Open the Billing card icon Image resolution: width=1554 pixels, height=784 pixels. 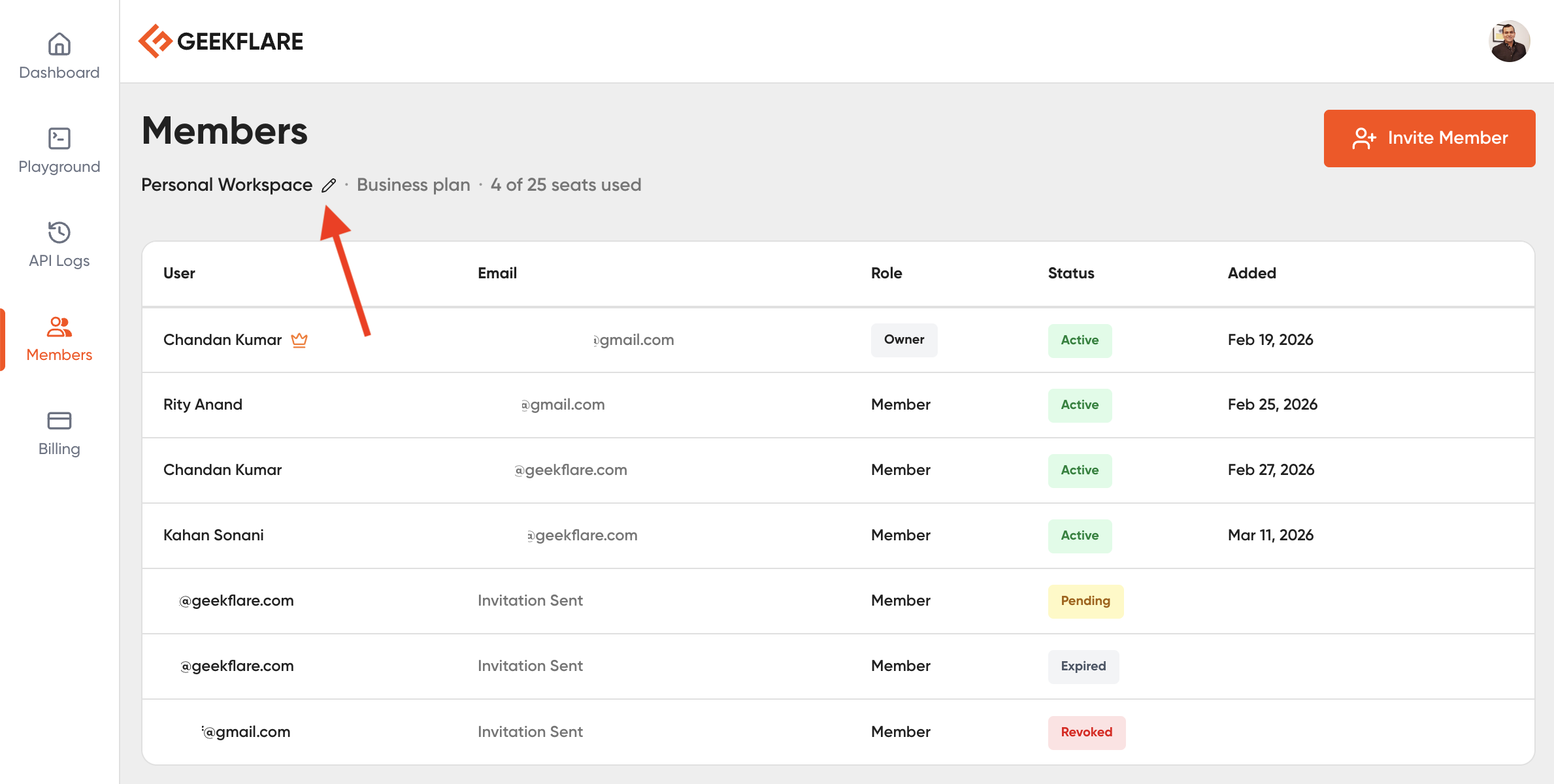(x=59, y=421)
